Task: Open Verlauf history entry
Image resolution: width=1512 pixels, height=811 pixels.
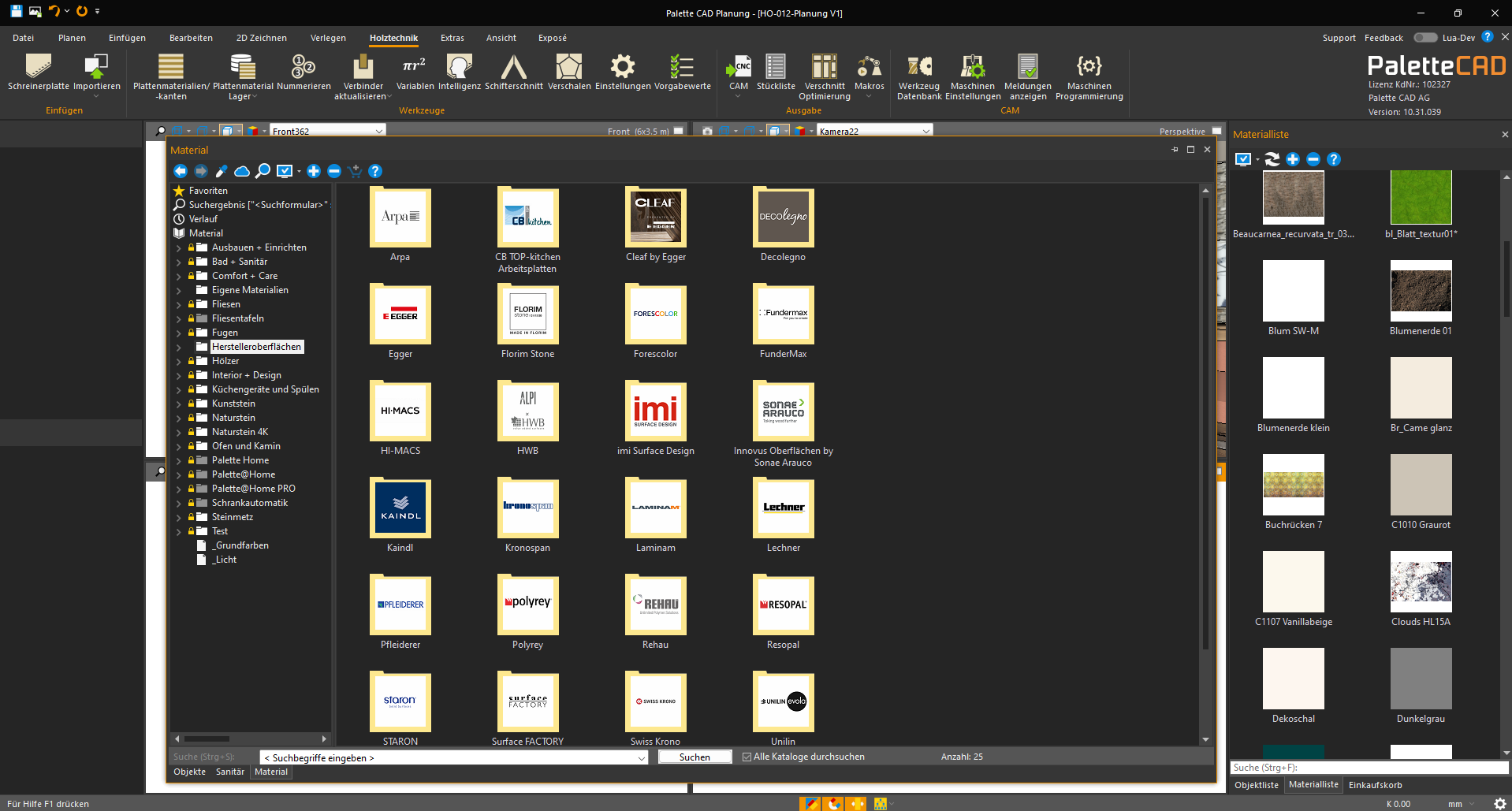Action: (x=203, y=219)
